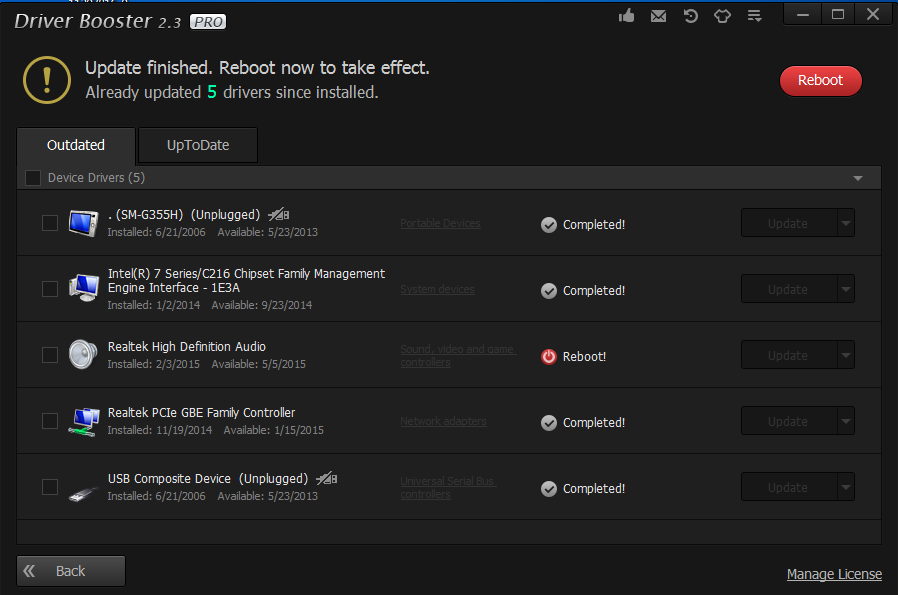Toggle the Device Drivers select-all checkbox
898x595 pixels.
pos(33,178)
